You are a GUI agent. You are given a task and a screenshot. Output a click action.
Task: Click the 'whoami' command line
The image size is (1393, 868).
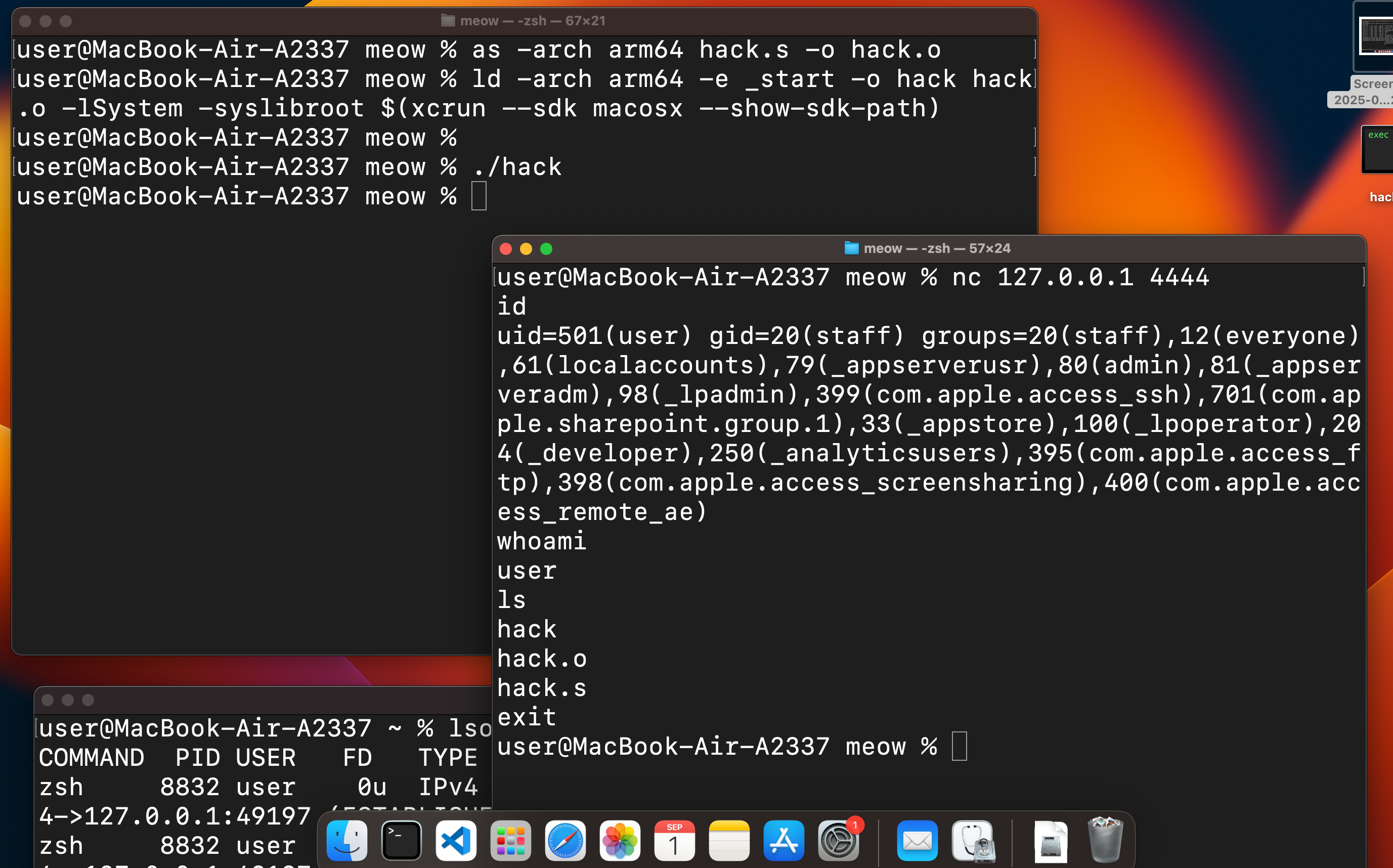[x=542, y=541]
